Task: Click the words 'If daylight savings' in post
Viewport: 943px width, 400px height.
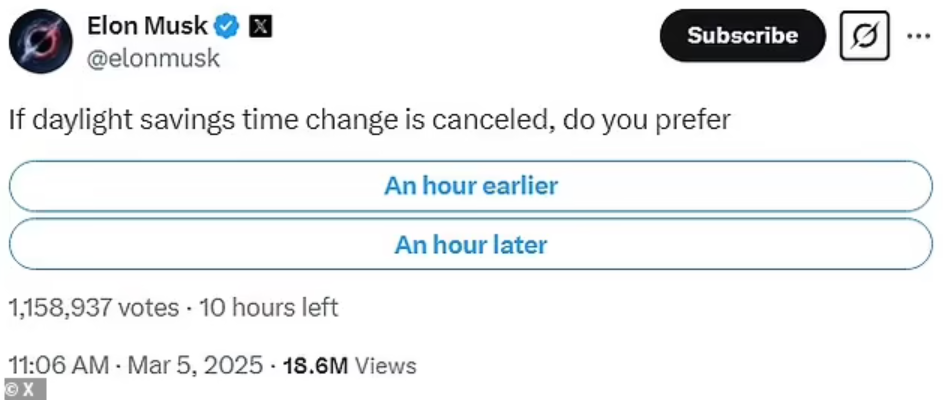Action: click(121, 121)
